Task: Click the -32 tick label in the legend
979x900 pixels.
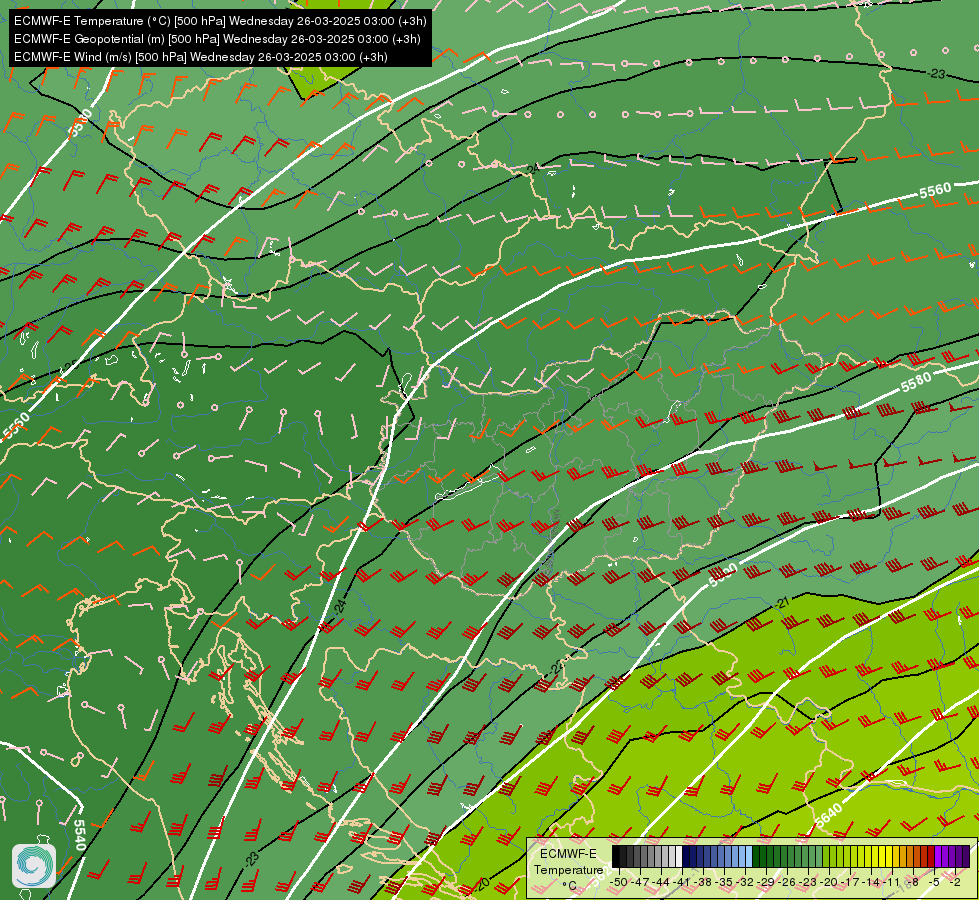Action: [x=745, y=882]
